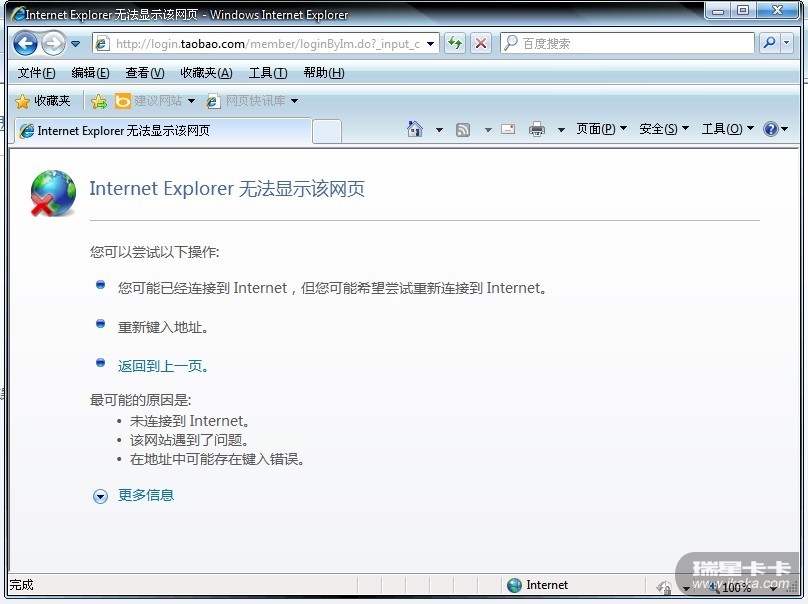Click the 该网站遇到了问题 reason text
This screenshot has height=604, width=808.
189,440
